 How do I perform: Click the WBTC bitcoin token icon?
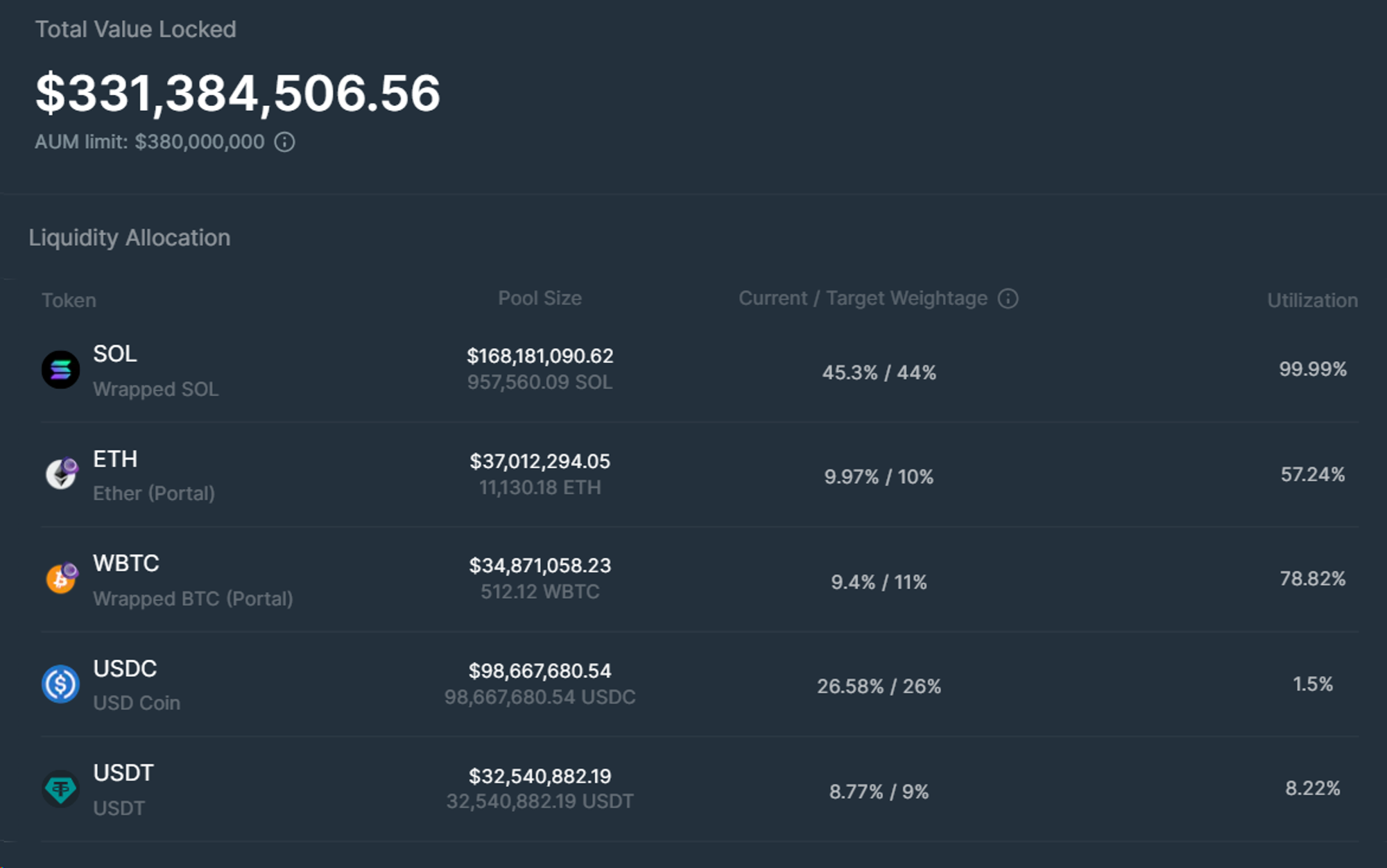(61, 579)
